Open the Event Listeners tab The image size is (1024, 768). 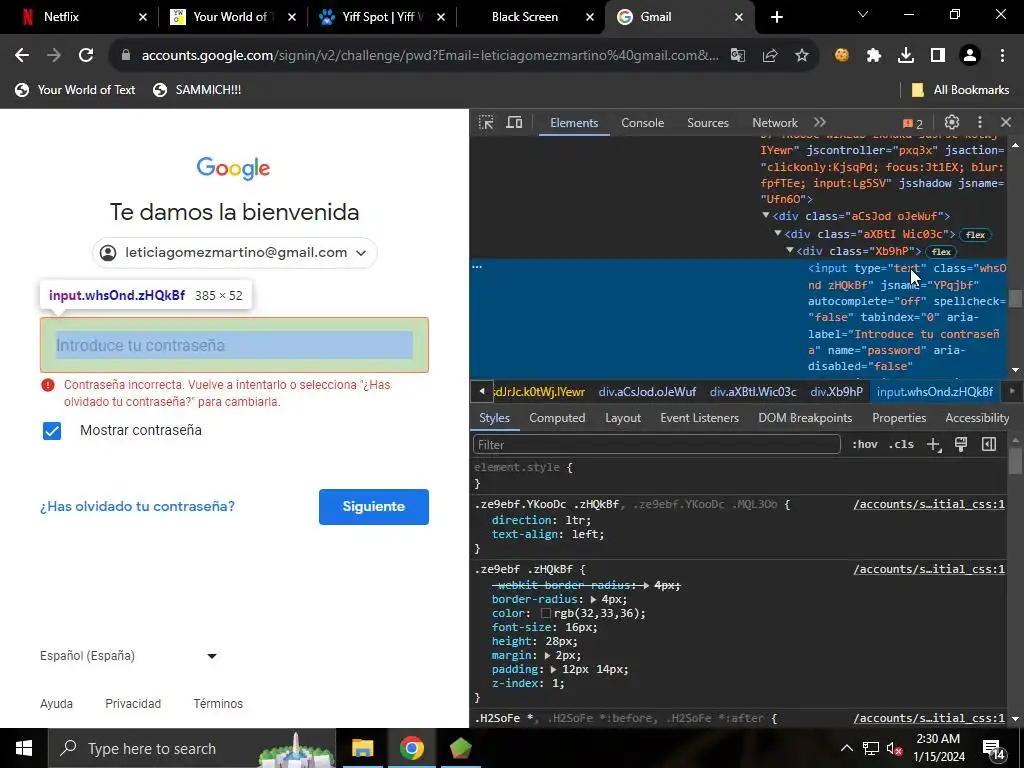pos(699,418)
